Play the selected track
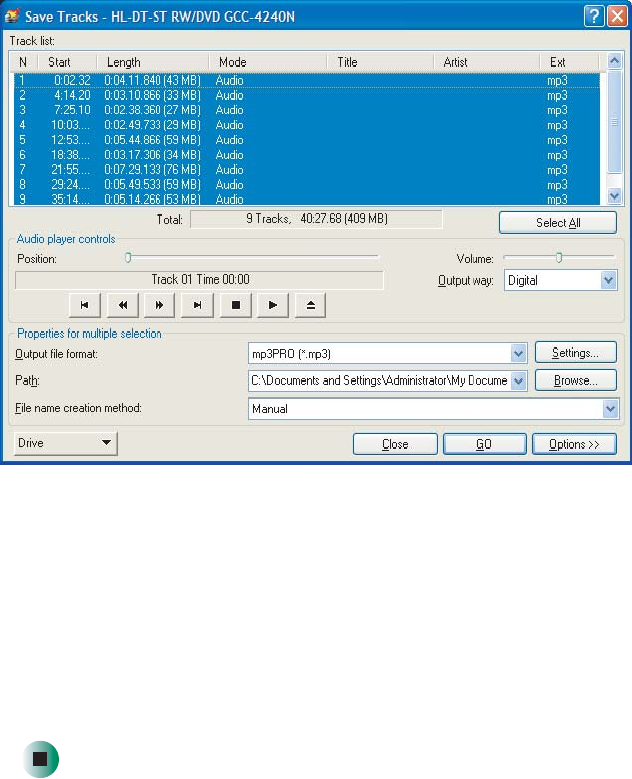 click(273, 305)
